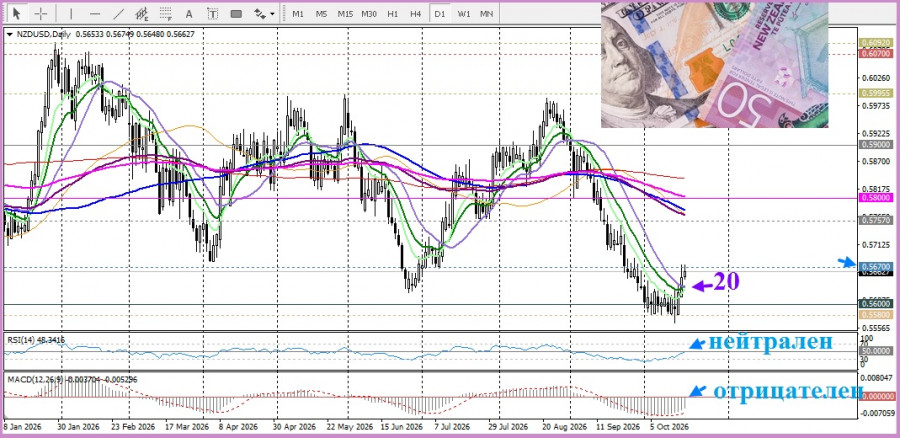Click the 0.59955 price level label
Image resolution: width=900 pixels, height=438 pixels.
point(875,93)
